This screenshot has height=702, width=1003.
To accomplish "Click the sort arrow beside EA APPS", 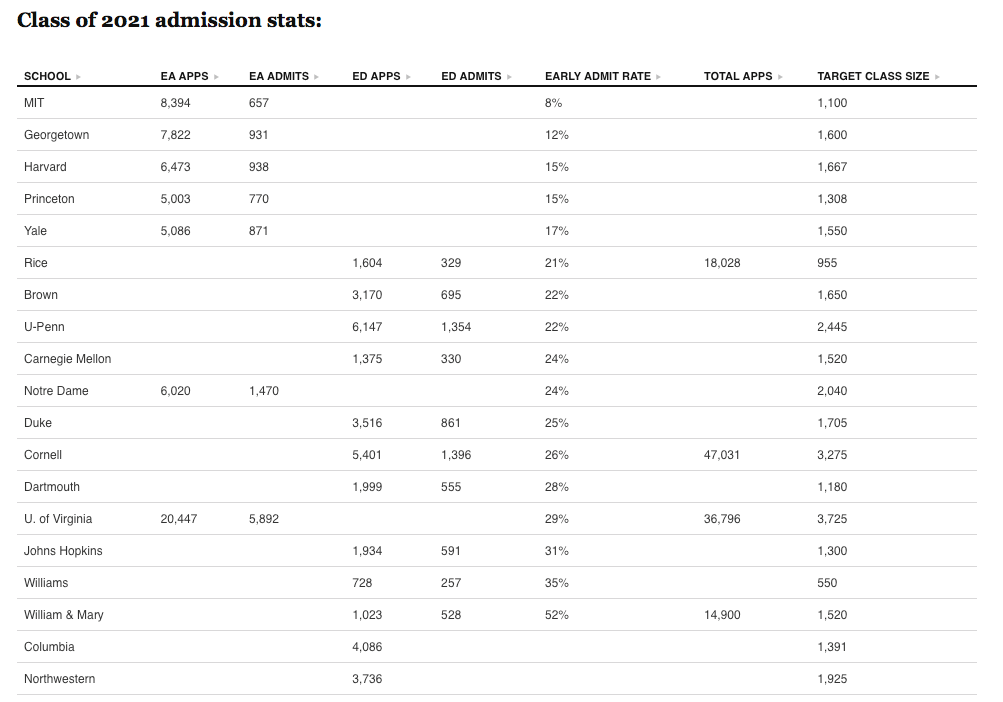I will (216, 77).
